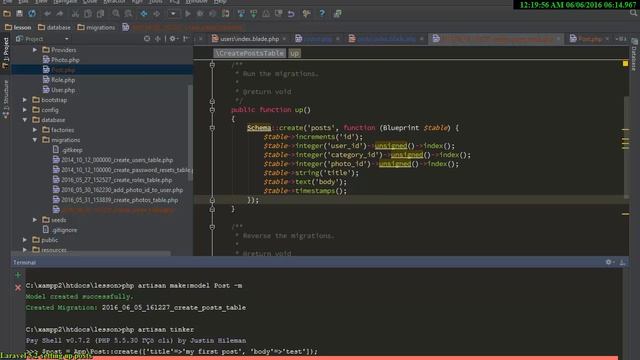Click Collapse All icon in Project panel

coord(158,39)
